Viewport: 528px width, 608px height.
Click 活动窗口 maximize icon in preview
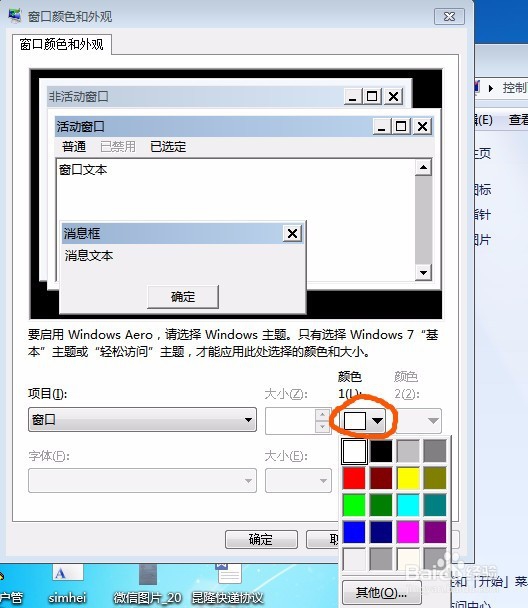point(401,126)
